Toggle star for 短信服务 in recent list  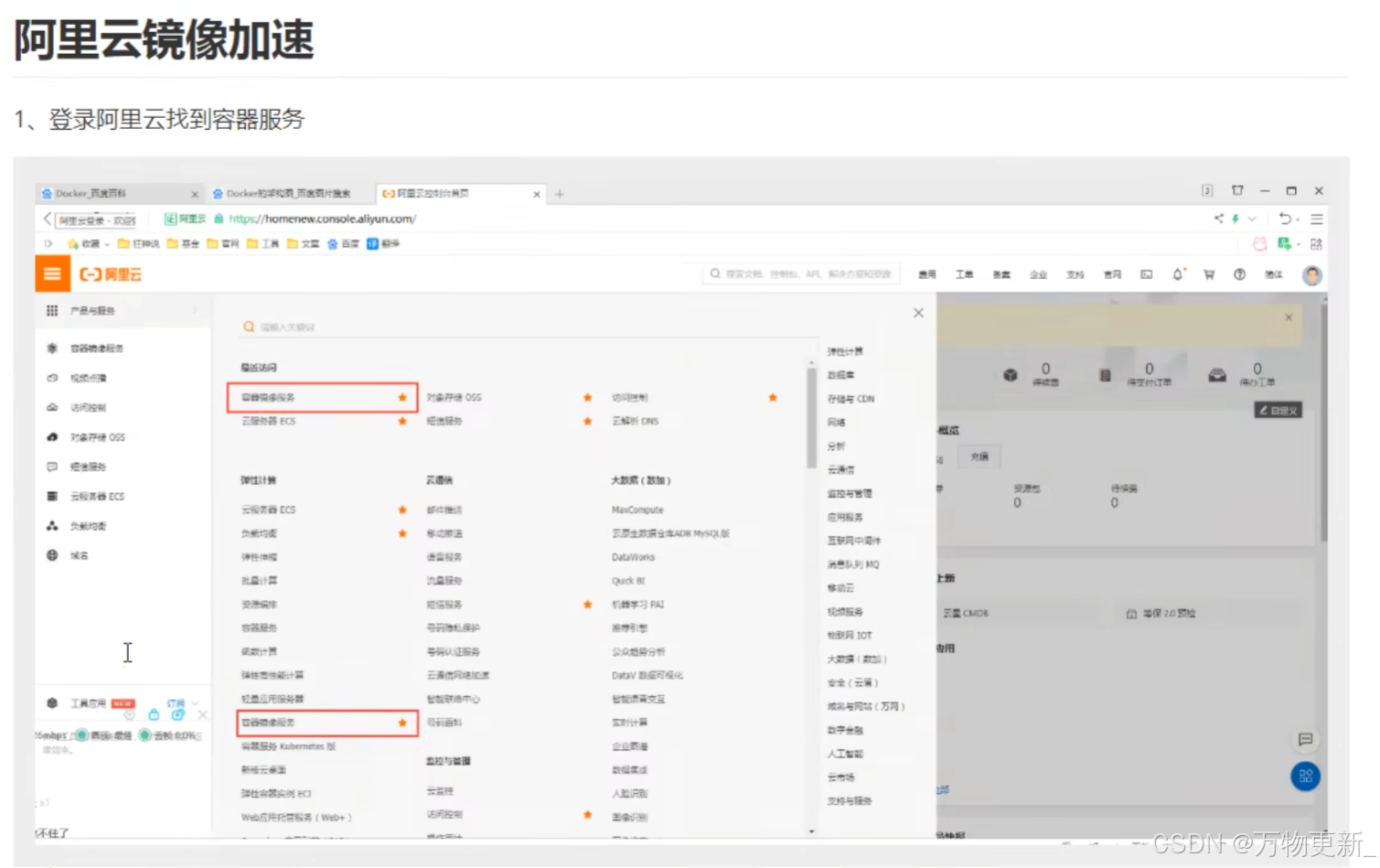[587, 421]
